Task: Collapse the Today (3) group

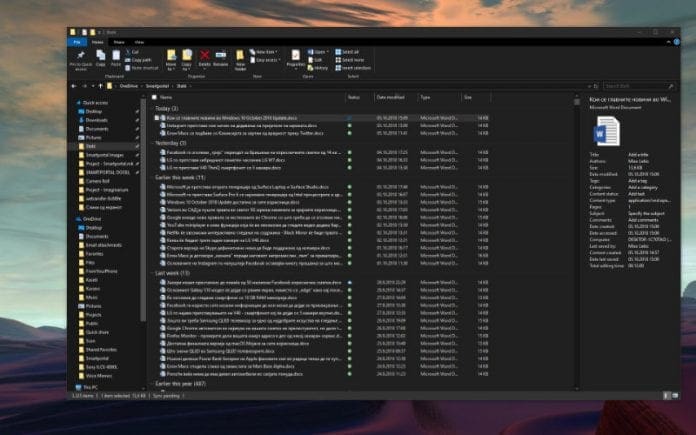Action: (166, 108)
